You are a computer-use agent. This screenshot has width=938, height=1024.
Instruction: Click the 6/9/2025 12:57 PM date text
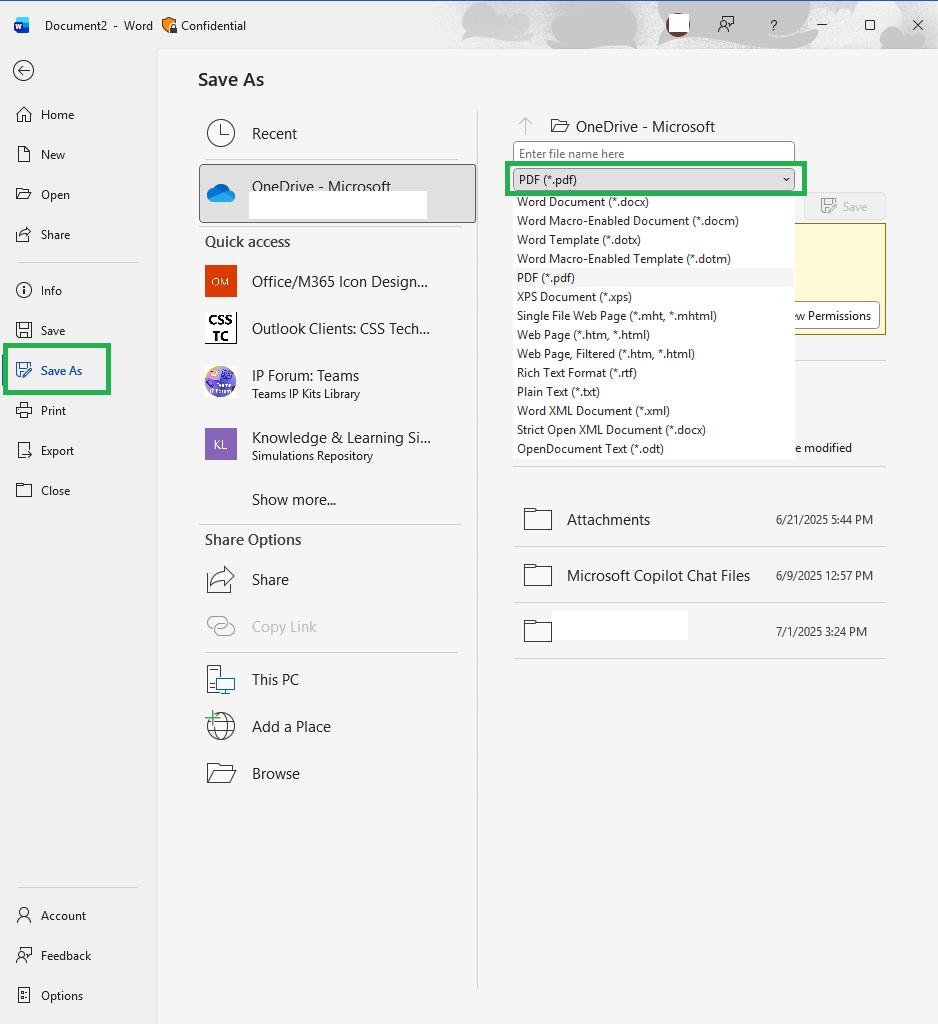(x=824, y=575)
